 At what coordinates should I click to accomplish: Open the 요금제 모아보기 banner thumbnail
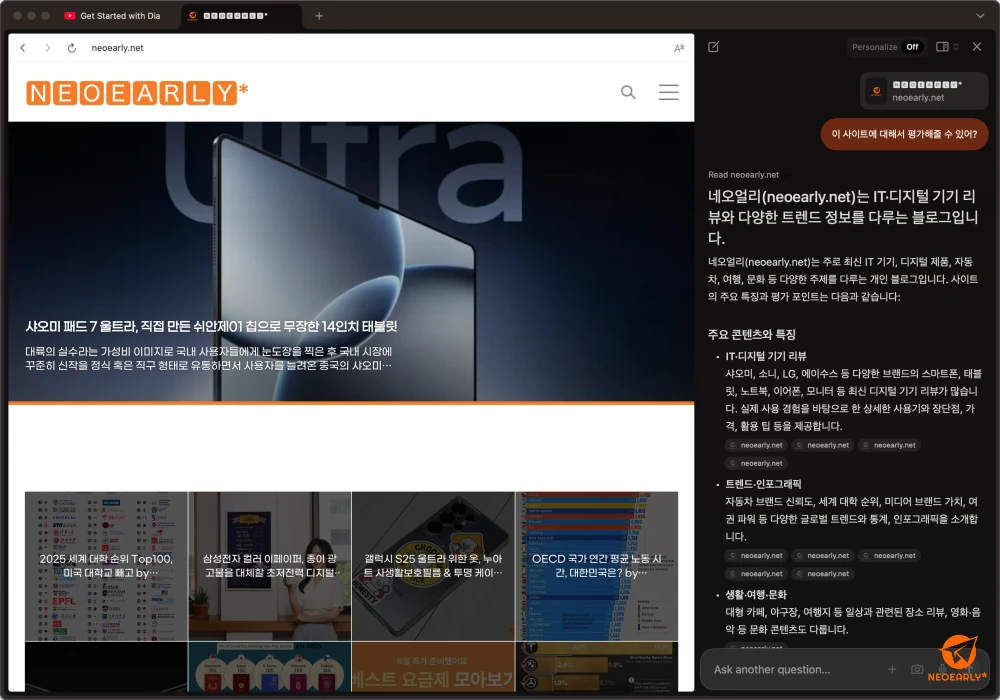(x=433, y=667)
